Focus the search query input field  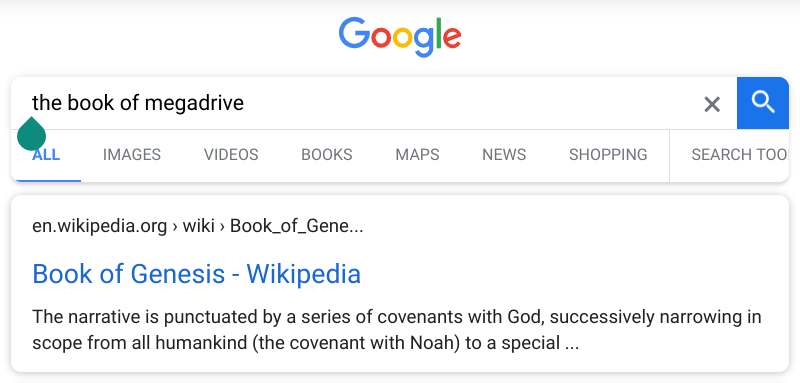click(x=357, y=103)
